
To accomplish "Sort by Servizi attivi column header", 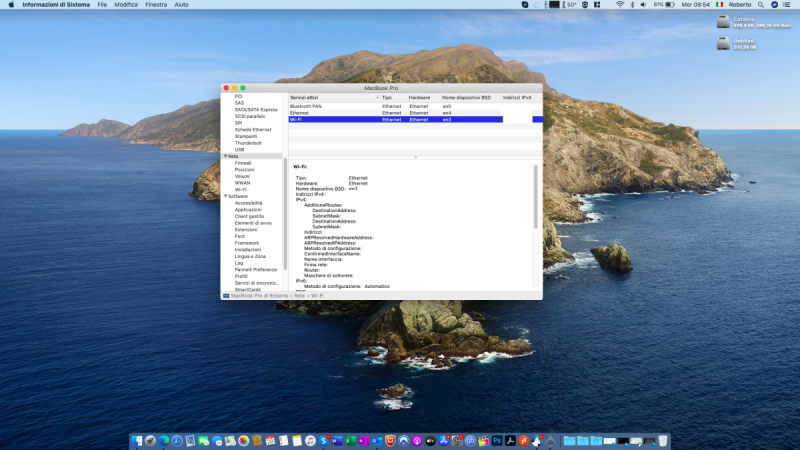I will pyautogui.click(x=306, y=97).
